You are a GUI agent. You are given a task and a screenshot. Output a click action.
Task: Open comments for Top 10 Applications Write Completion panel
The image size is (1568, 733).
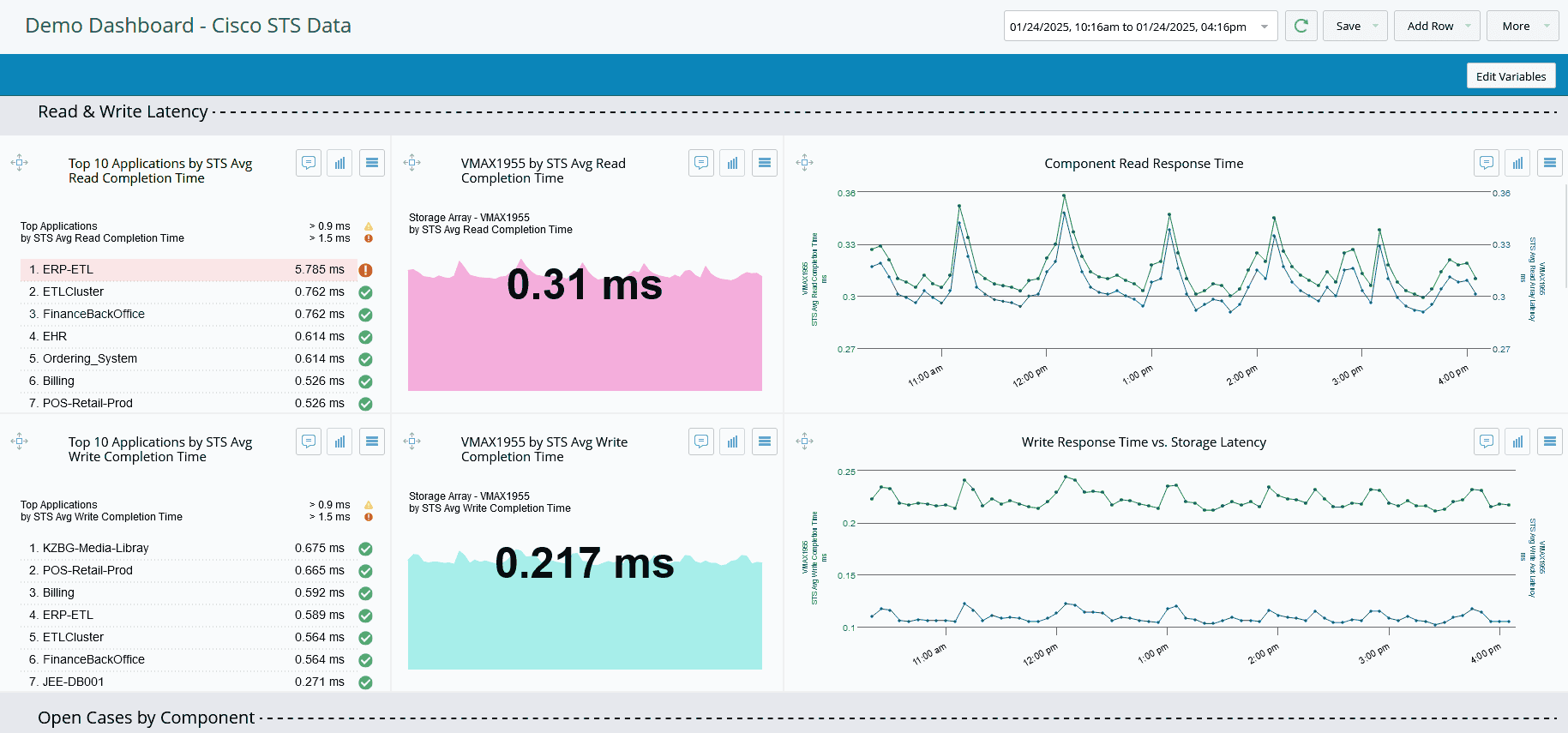(x=309, y=442)
